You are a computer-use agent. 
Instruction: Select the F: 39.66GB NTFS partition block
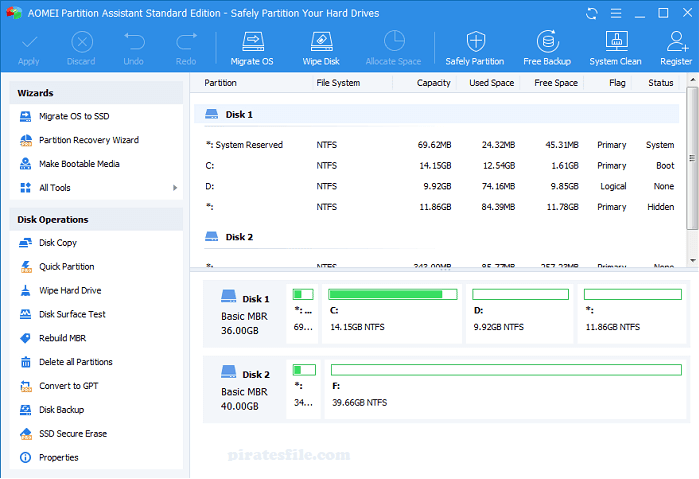(x=506, y=390)
